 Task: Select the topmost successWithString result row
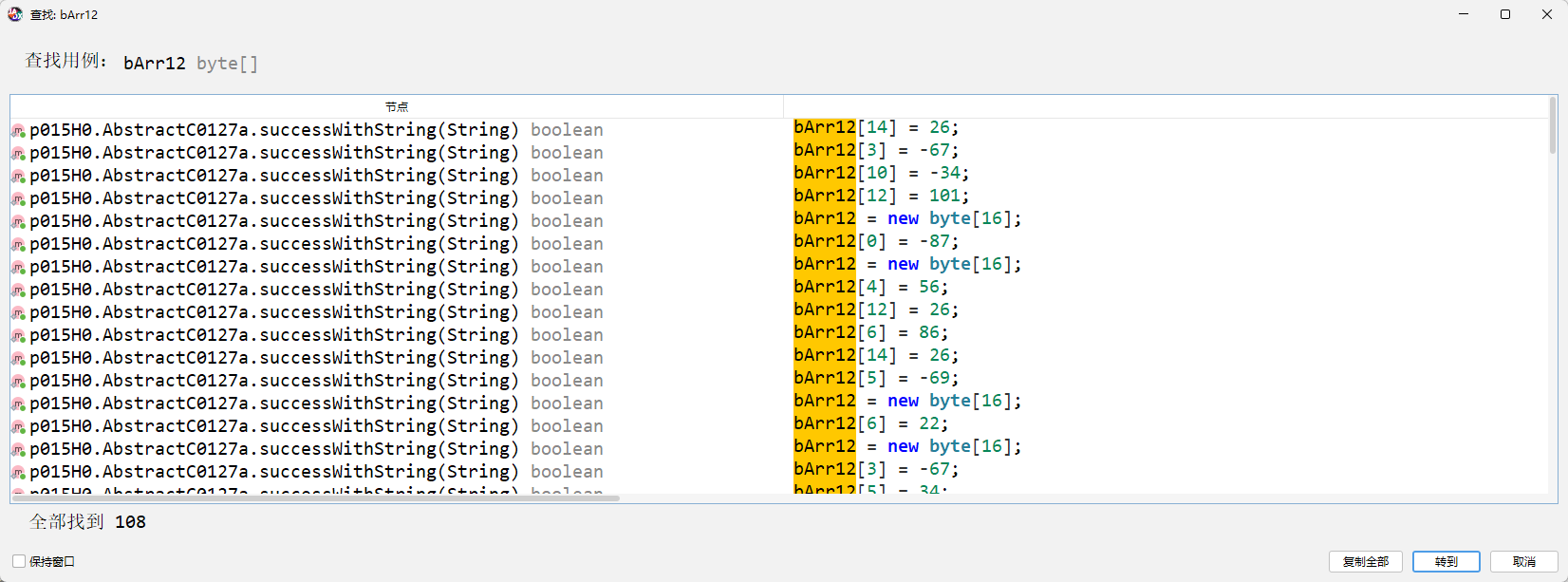pos(273,130)
